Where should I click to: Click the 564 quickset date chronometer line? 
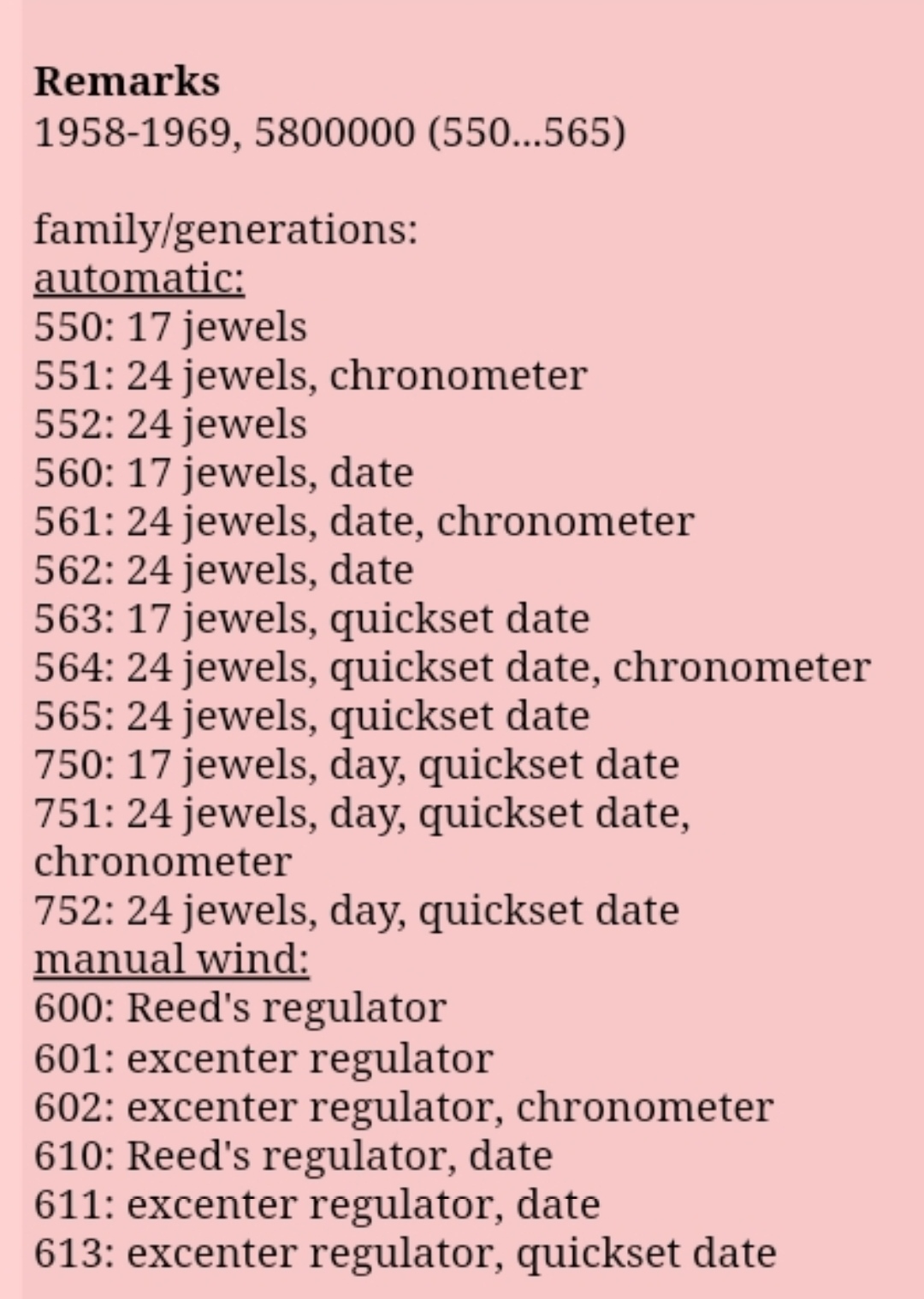pos(452,667)
